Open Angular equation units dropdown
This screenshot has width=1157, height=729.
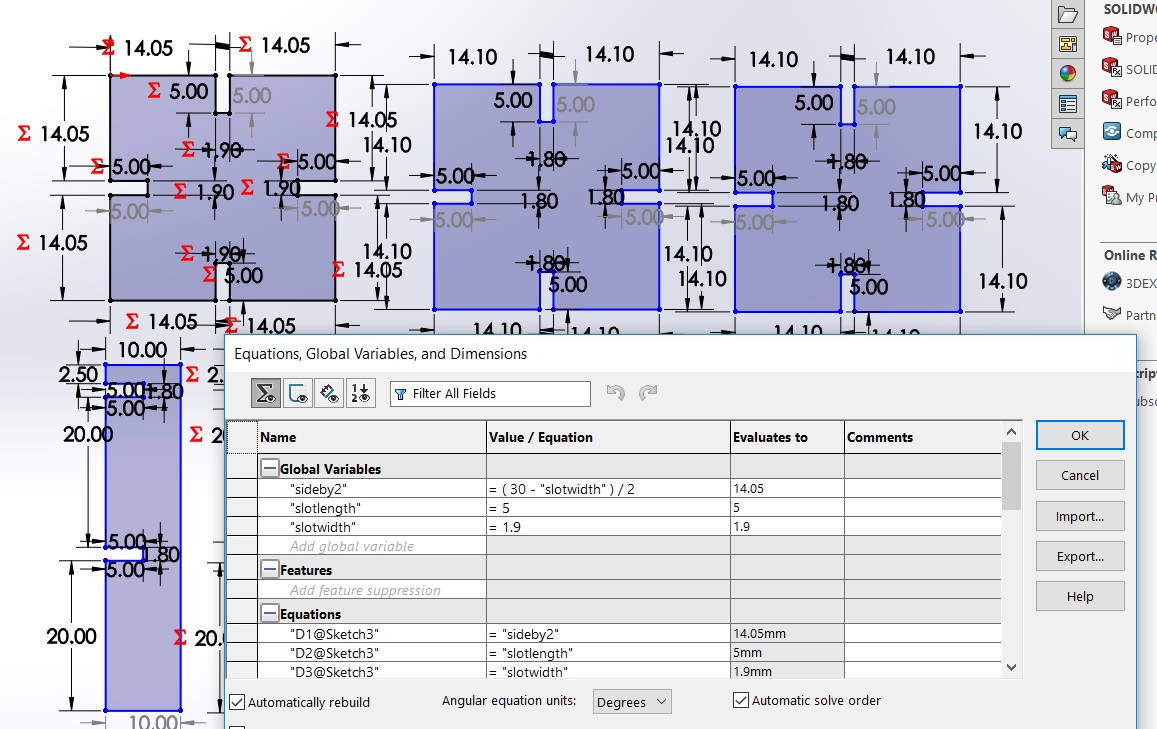click(632, 702)
